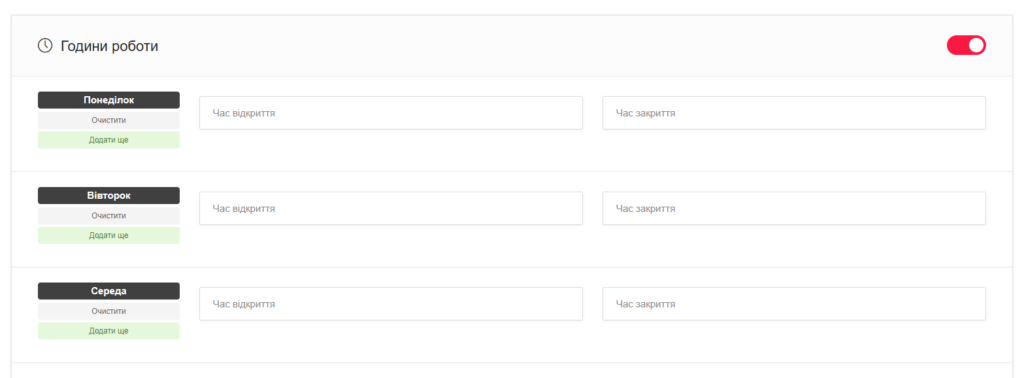The width and height of the screenshot is (1024, 378).
Task: Open Середа Час відкриття time field
Action: click(391, 304)
